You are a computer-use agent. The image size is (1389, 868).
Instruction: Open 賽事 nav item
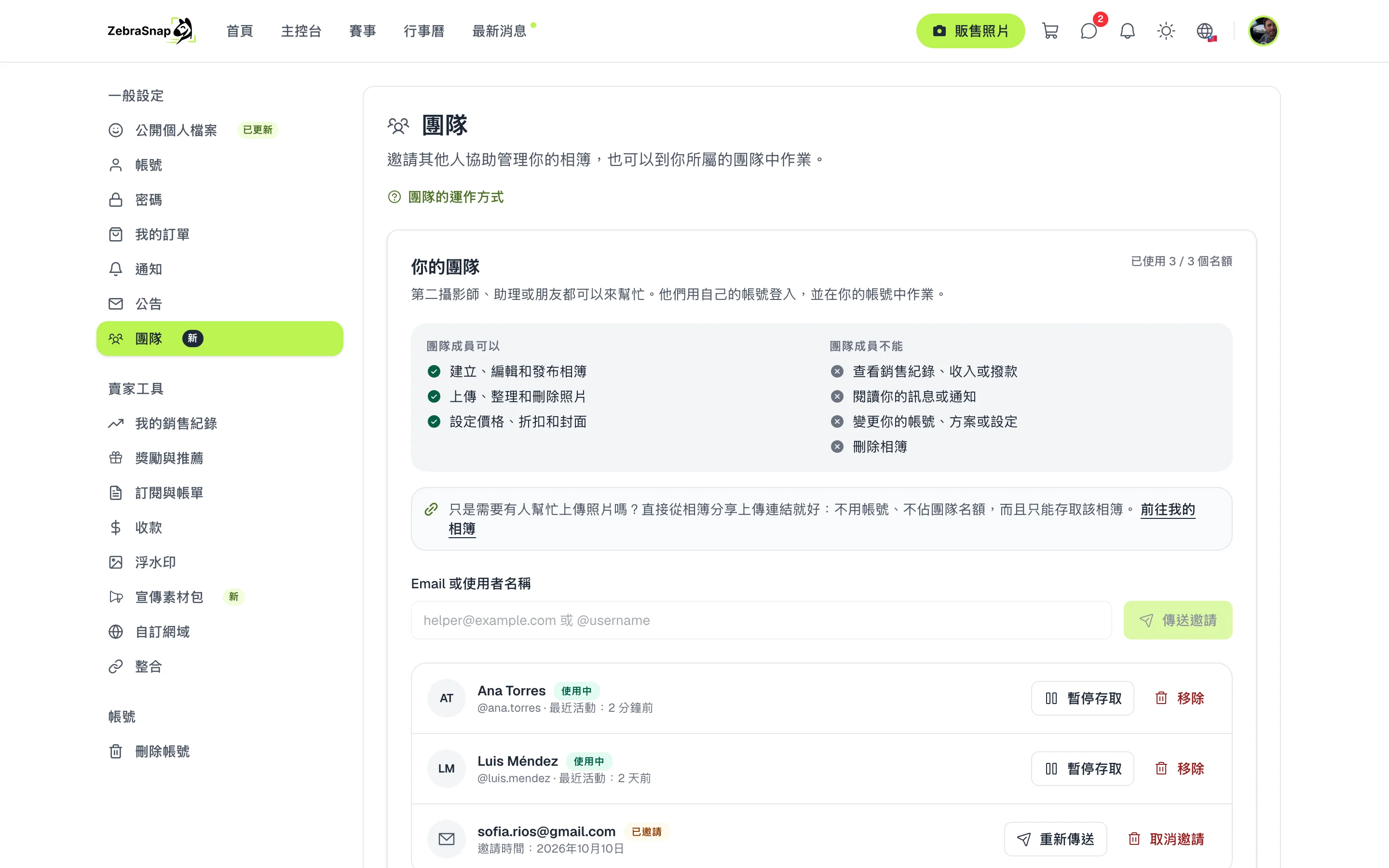(x=363, y=31)
